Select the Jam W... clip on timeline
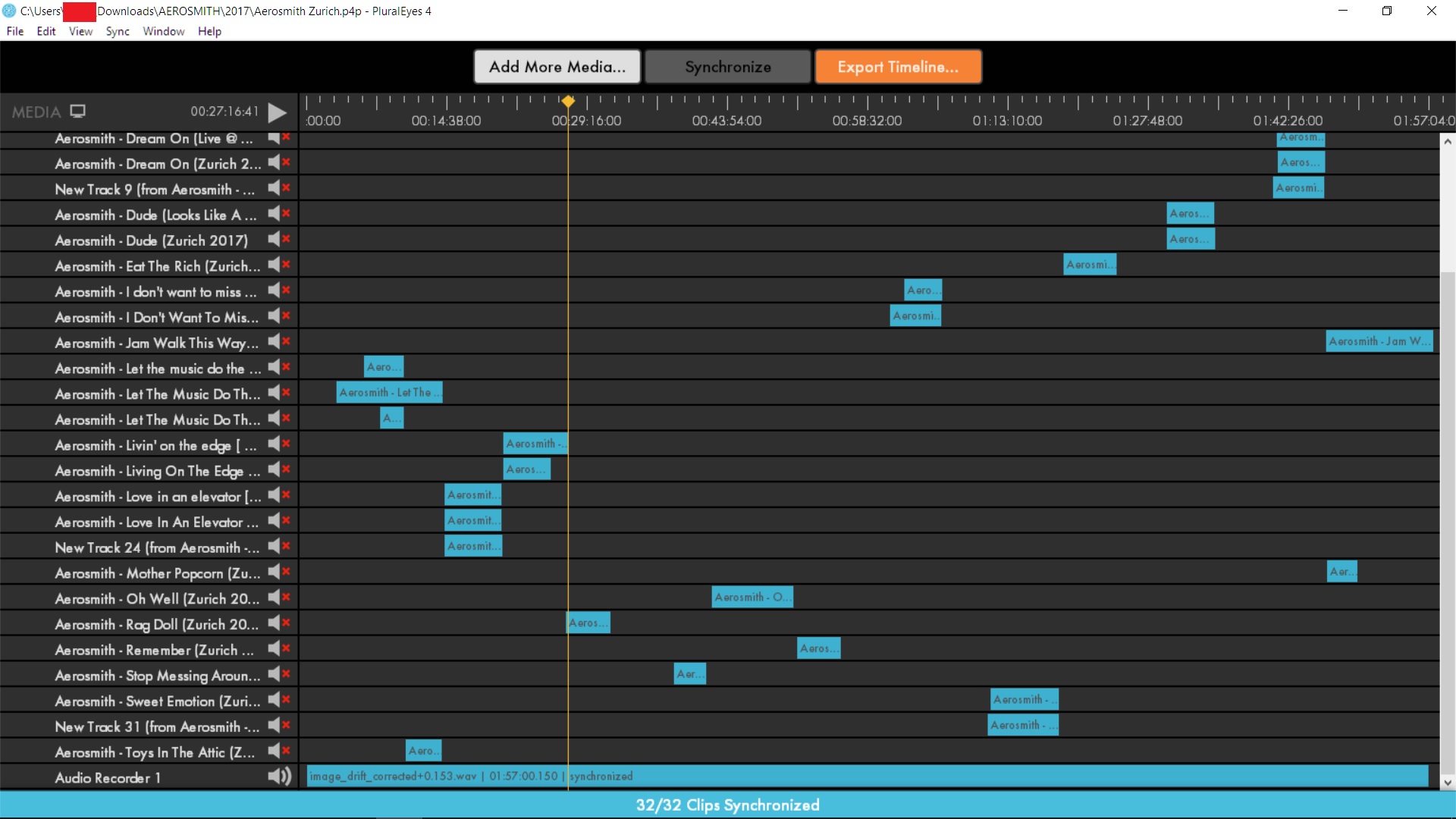 (x=1379, y=341)
